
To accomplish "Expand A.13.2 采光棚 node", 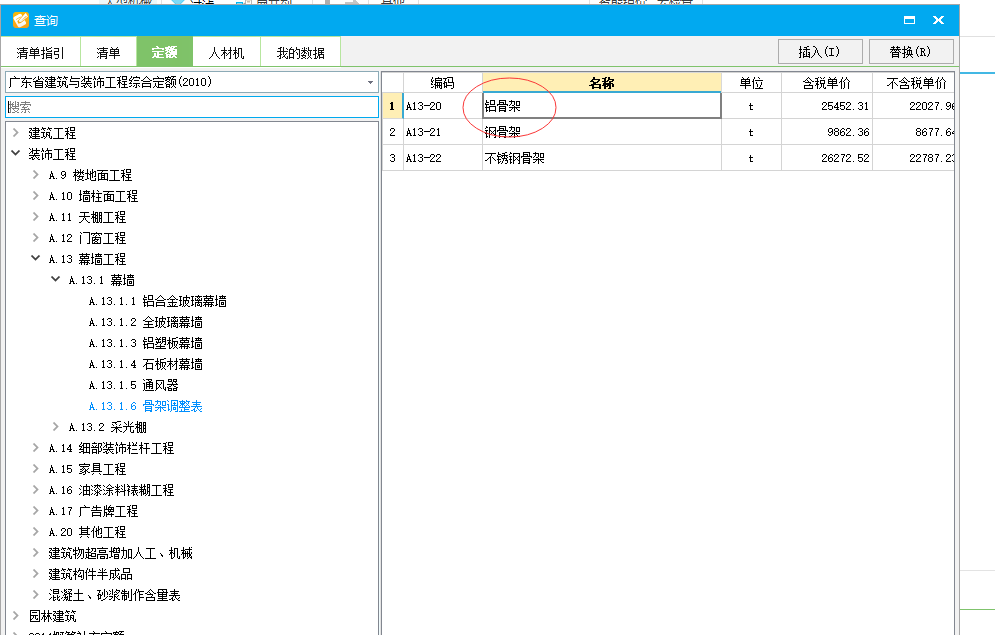I will click(56, 426).
